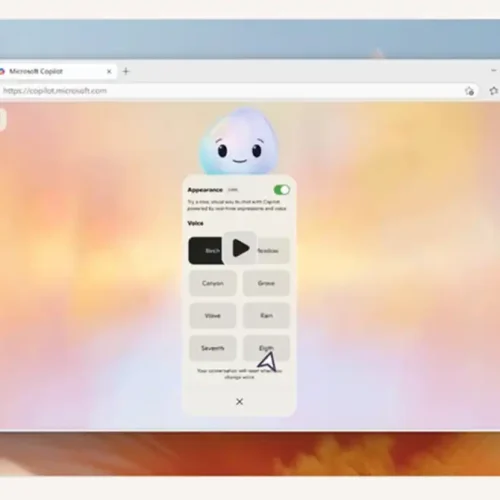Select the Eighth voice option

[x=266, y=348]
